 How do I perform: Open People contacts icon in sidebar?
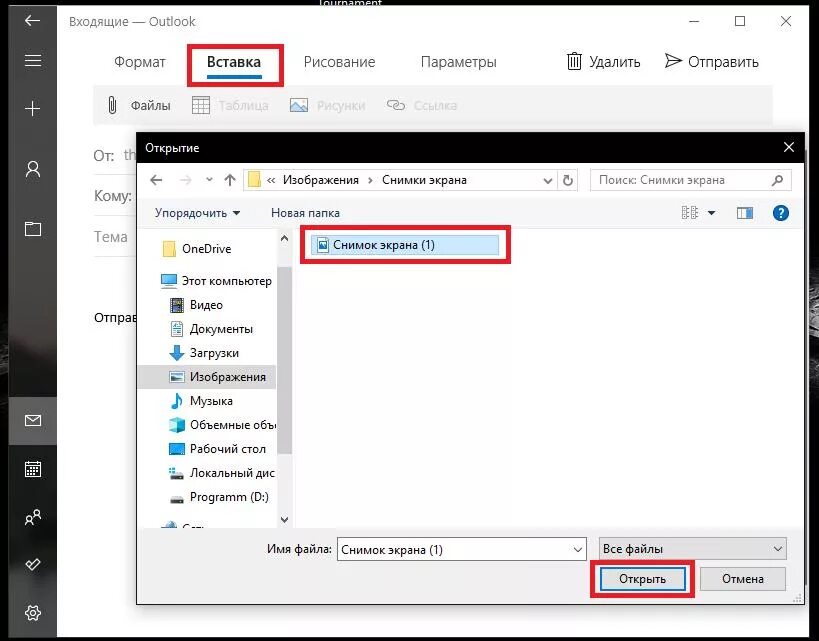point(32,517)
